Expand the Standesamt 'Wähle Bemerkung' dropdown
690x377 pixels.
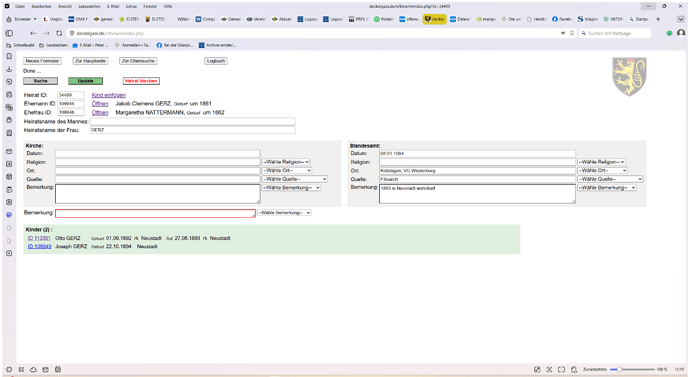[607, 187]
